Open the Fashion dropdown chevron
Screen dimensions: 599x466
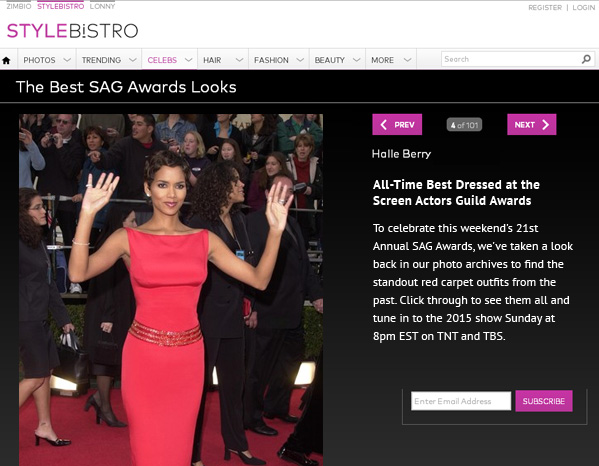(x=300, y=60)
